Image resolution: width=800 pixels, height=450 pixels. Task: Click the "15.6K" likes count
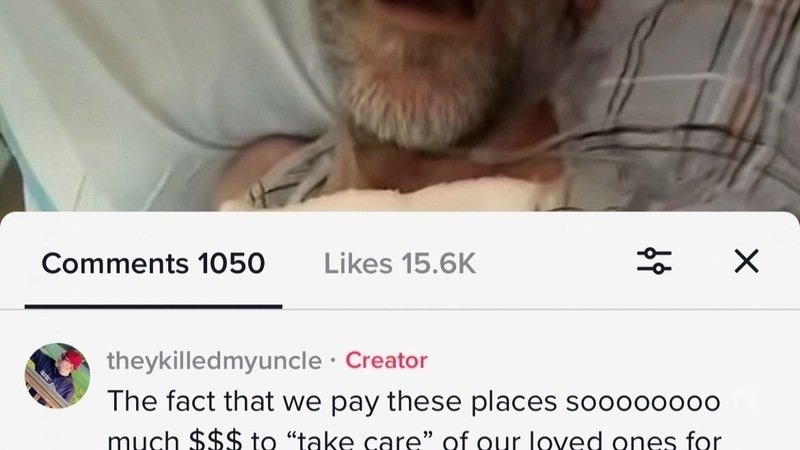[438, 264]
